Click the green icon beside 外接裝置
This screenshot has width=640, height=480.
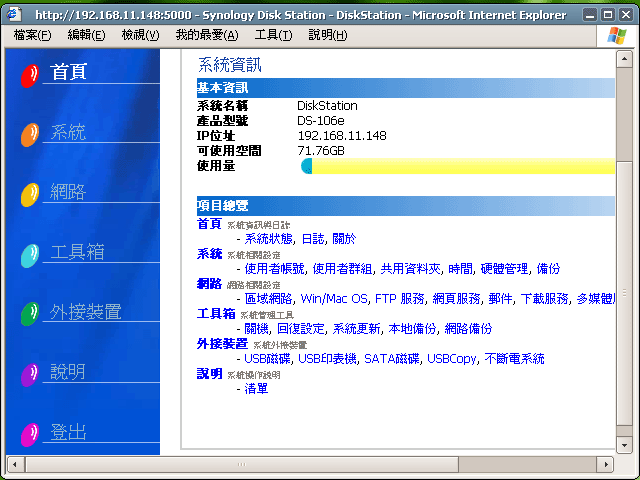click(x=30, y=314)
